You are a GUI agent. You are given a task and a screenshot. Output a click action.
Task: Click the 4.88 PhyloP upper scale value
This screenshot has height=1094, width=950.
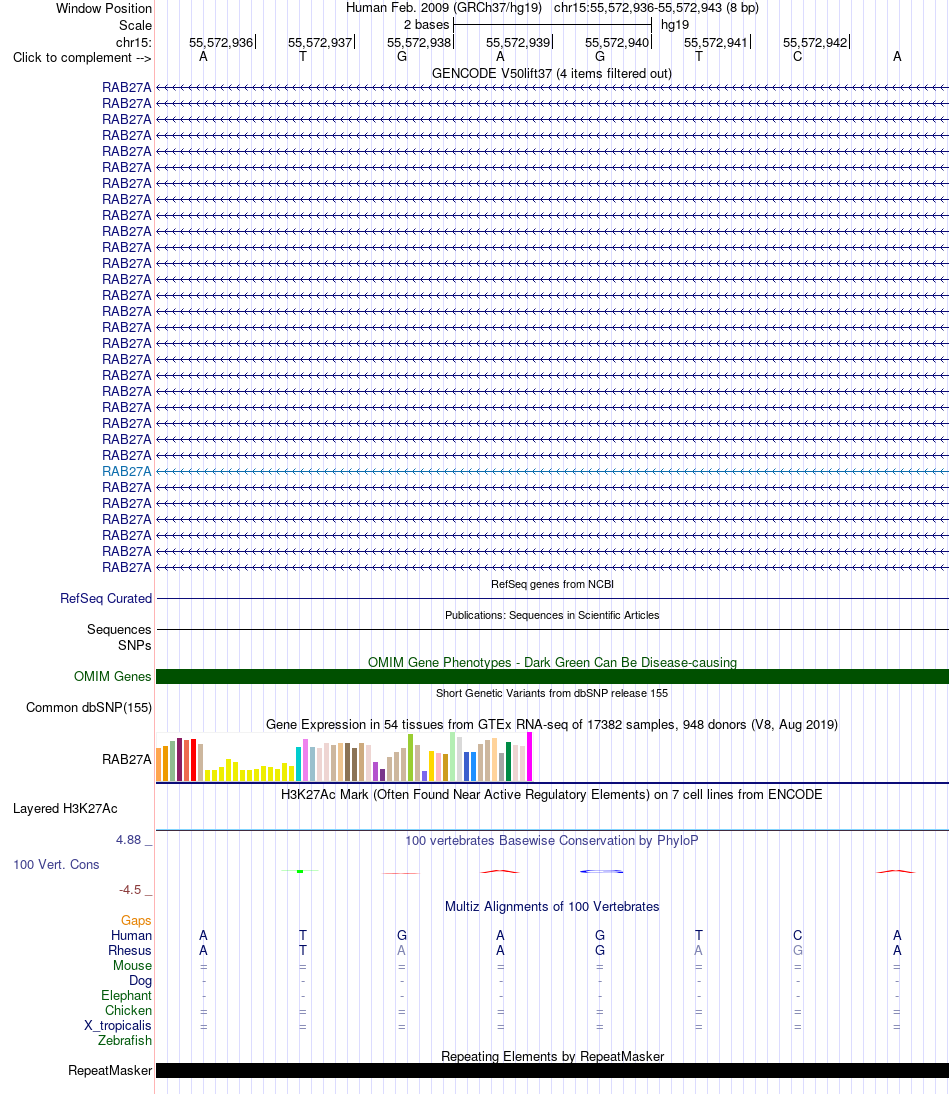tap(128, 840)
